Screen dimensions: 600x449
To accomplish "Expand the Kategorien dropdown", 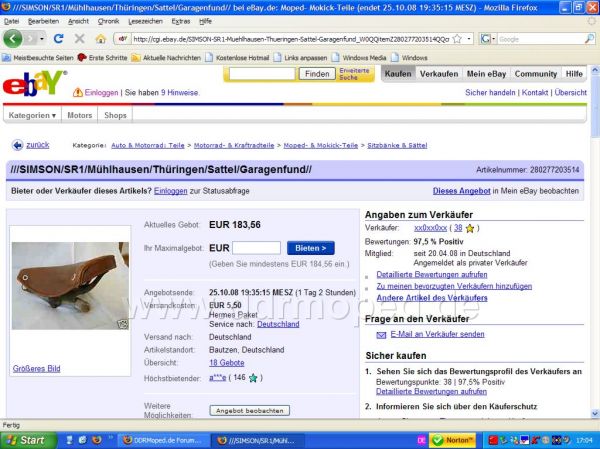I will coord(32,115).
